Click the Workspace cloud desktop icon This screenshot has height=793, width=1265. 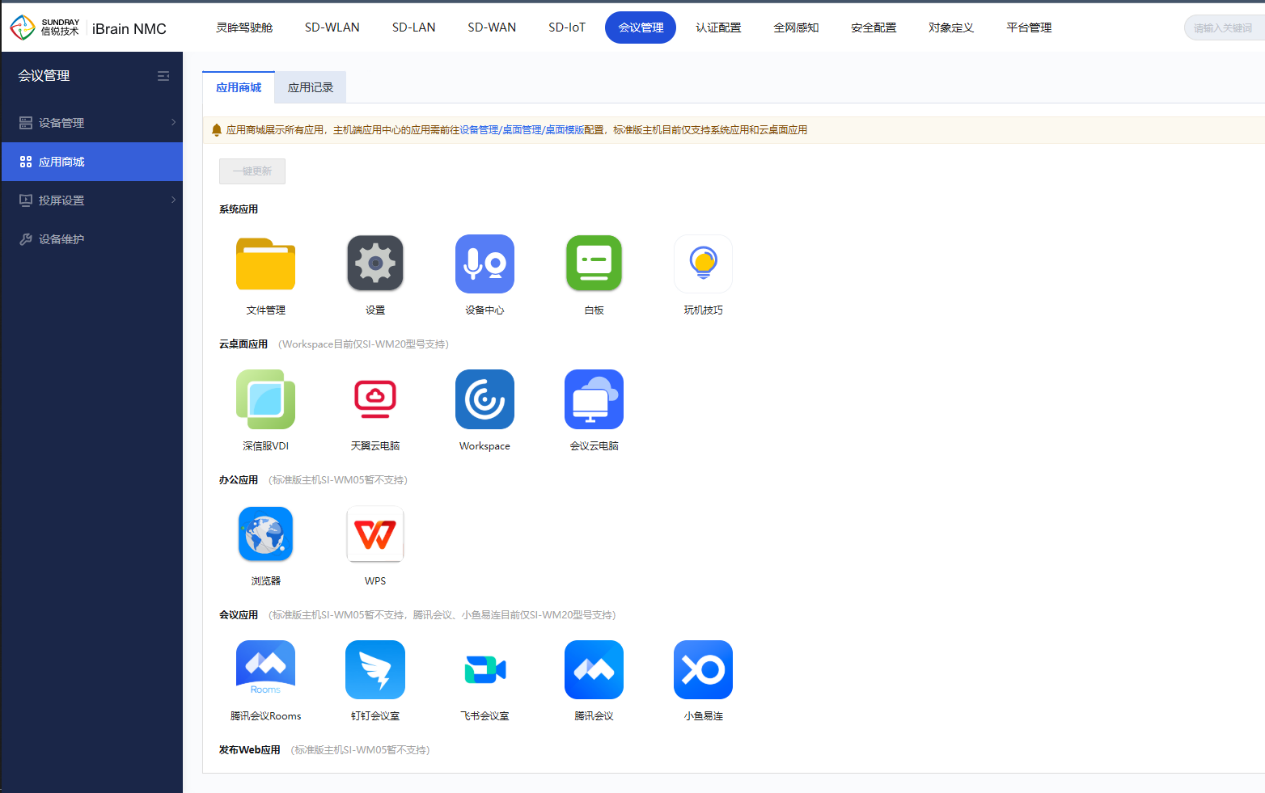484,399
